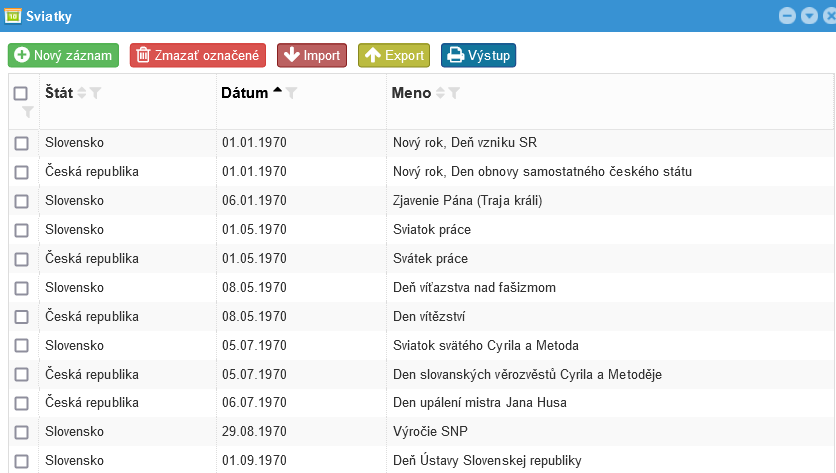Click the Nový záznam button
This screenshot has width=836, height=473.
[x=63, y=56]
